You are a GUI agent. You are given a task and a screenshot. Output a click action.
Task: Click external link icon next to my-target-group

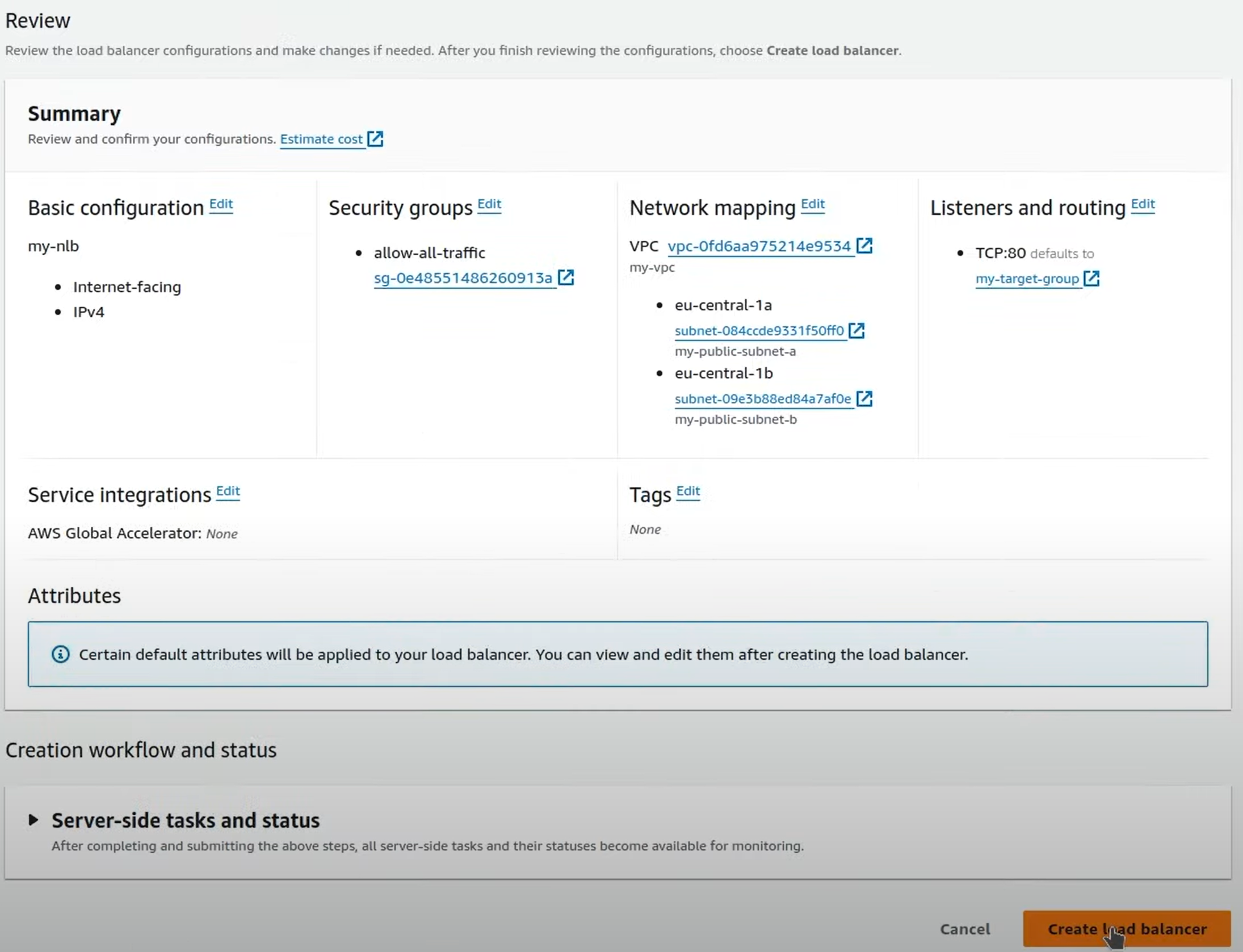[1091, 279]
